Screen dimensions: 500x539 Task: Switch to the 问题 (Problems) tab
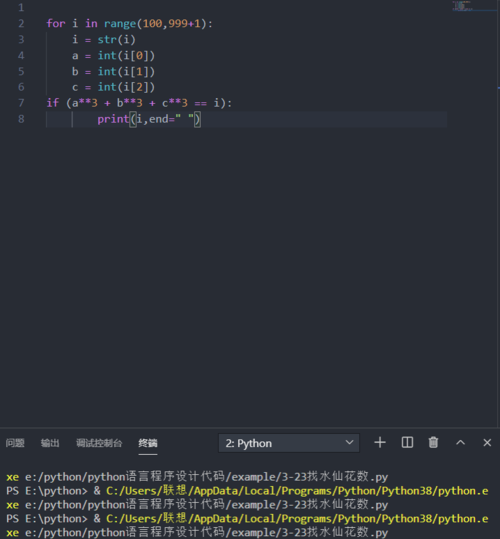tap(15, 443)
